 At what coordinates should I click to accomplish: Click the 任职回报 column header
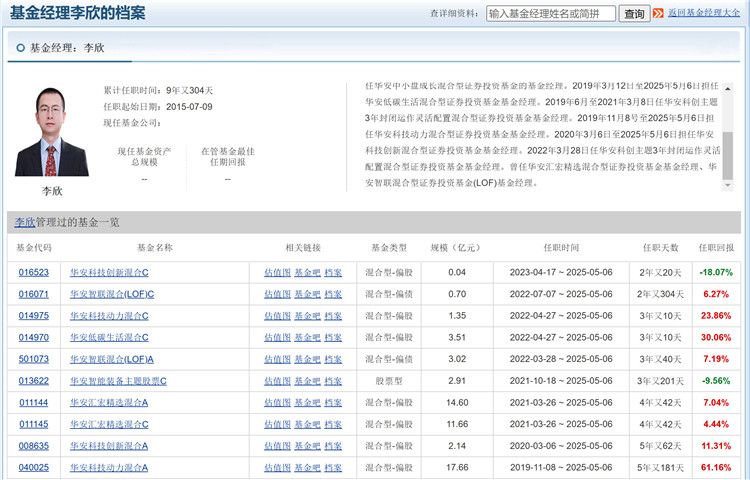715,247
